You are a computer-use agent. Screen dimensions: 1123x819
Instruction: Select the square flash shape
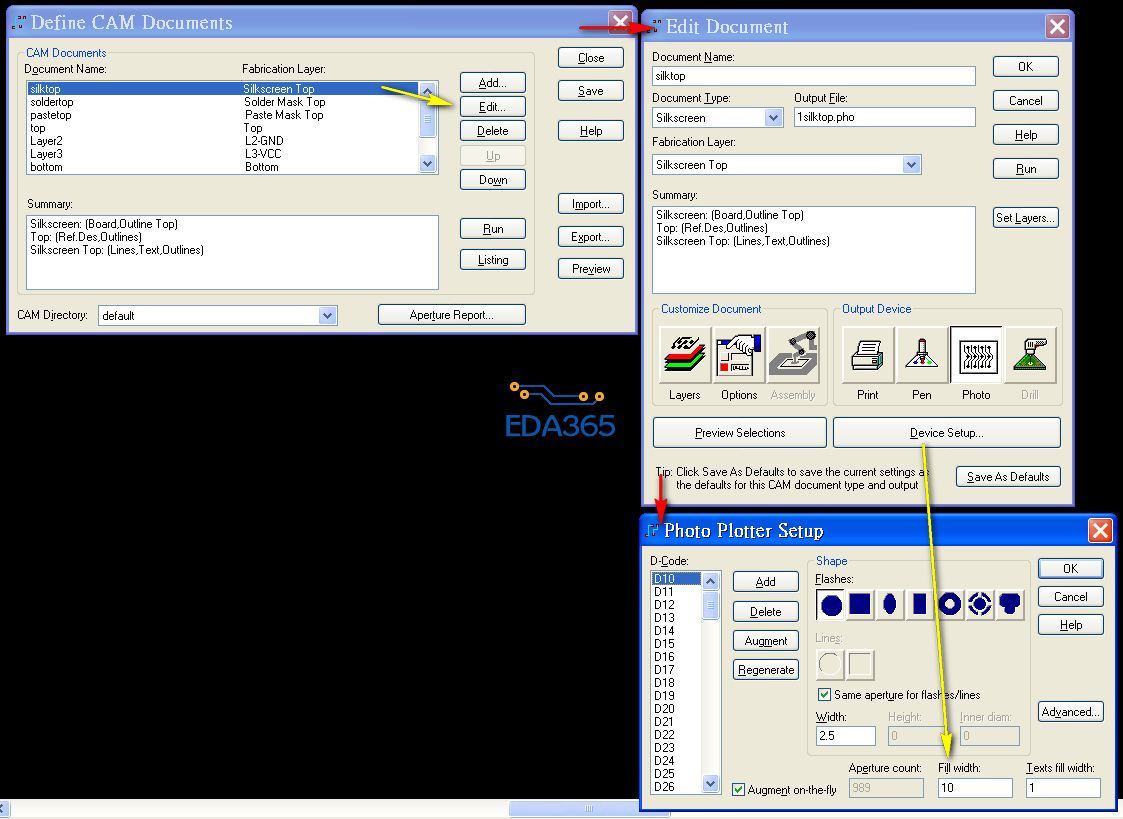pyautogui.click(x=860, y=604)
